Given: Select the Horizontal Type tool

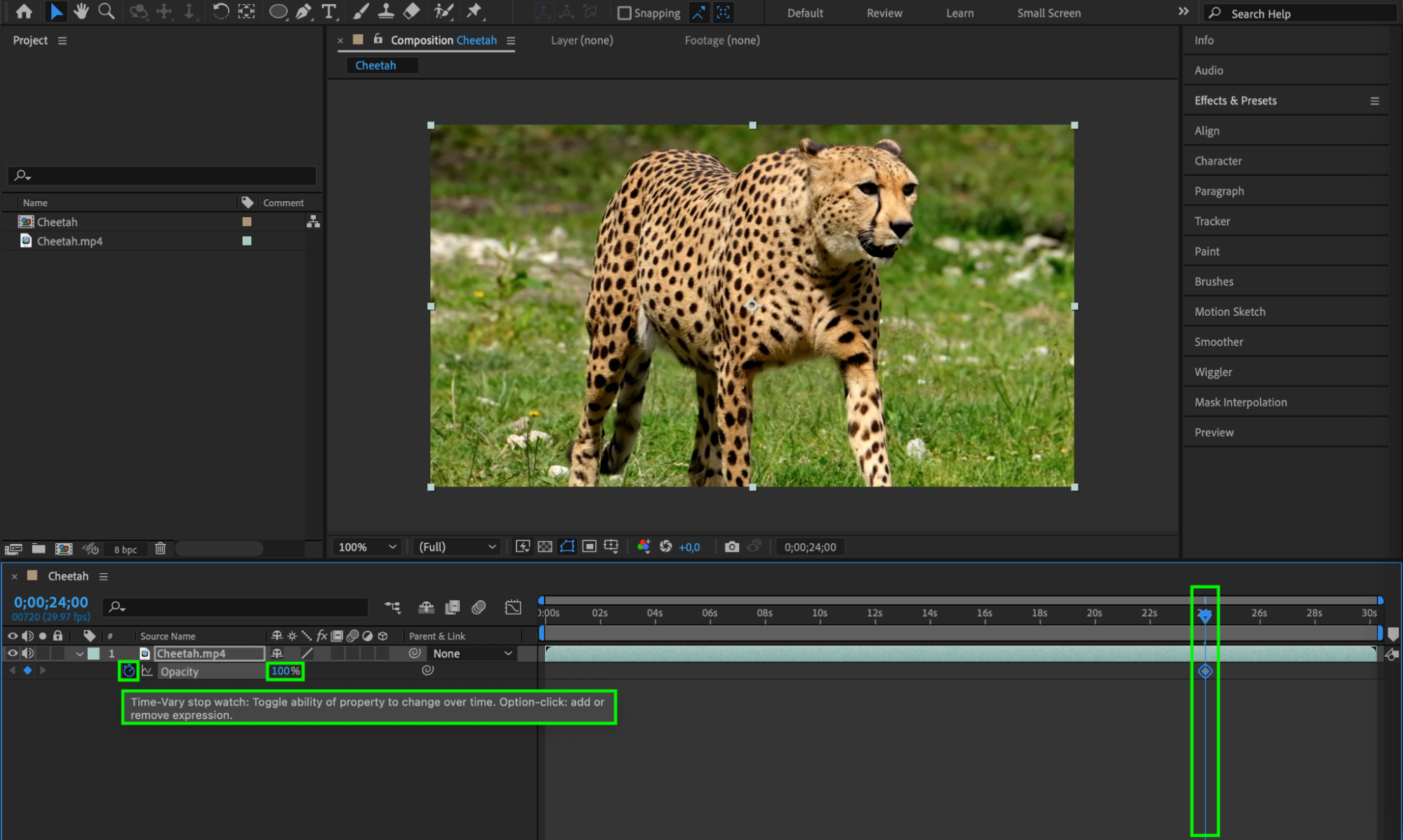Looking at the screenshot, I should 328,11.
